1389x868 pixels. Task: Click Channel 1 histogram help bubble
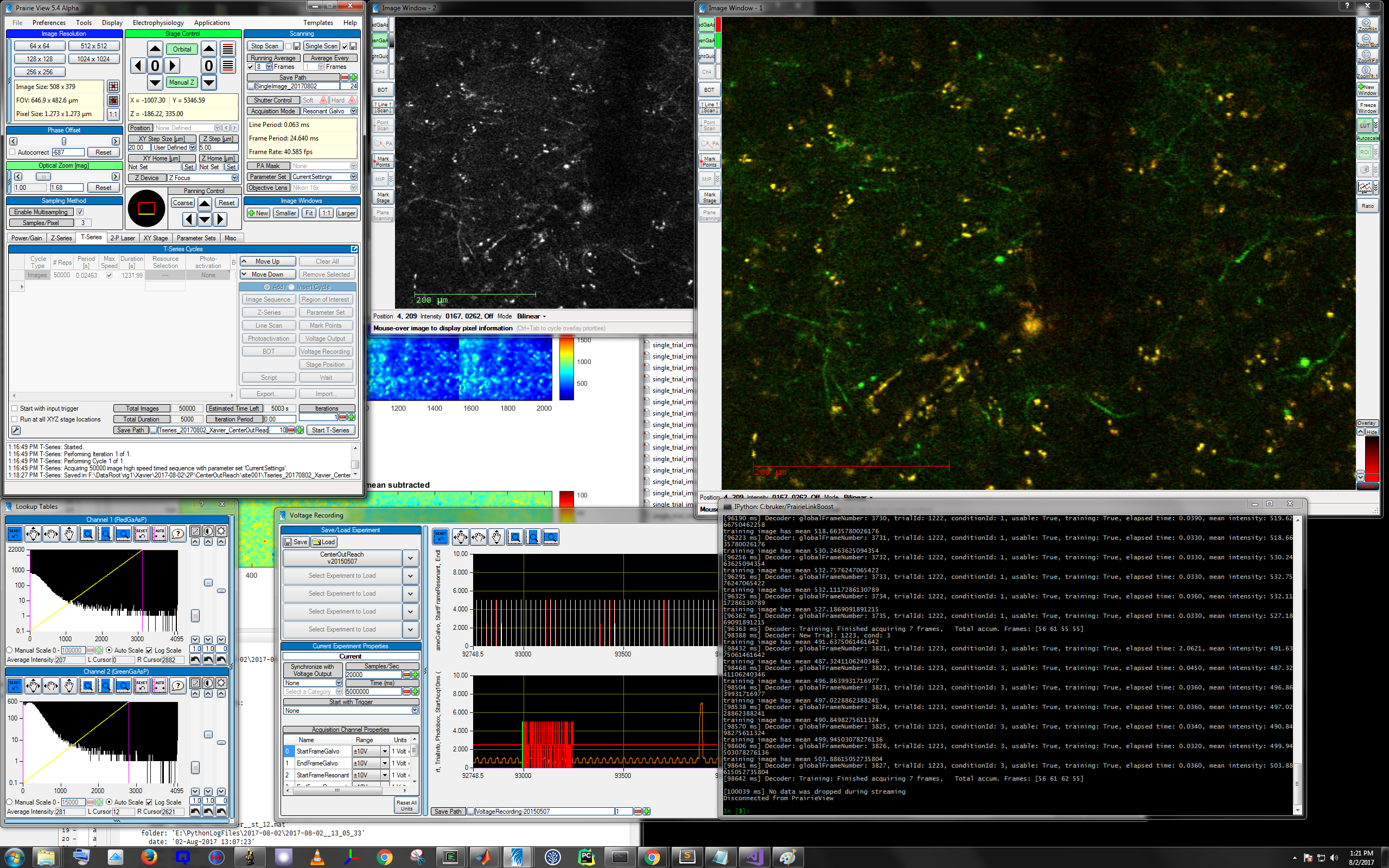(x=178, y=534)
